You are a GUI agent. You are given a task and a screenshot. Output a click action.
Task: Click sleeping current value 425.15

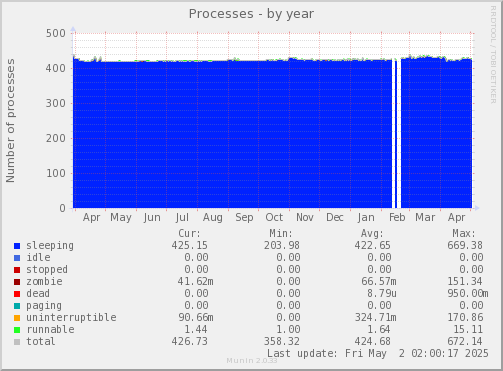pyautogui.click(x=190, y=245)
